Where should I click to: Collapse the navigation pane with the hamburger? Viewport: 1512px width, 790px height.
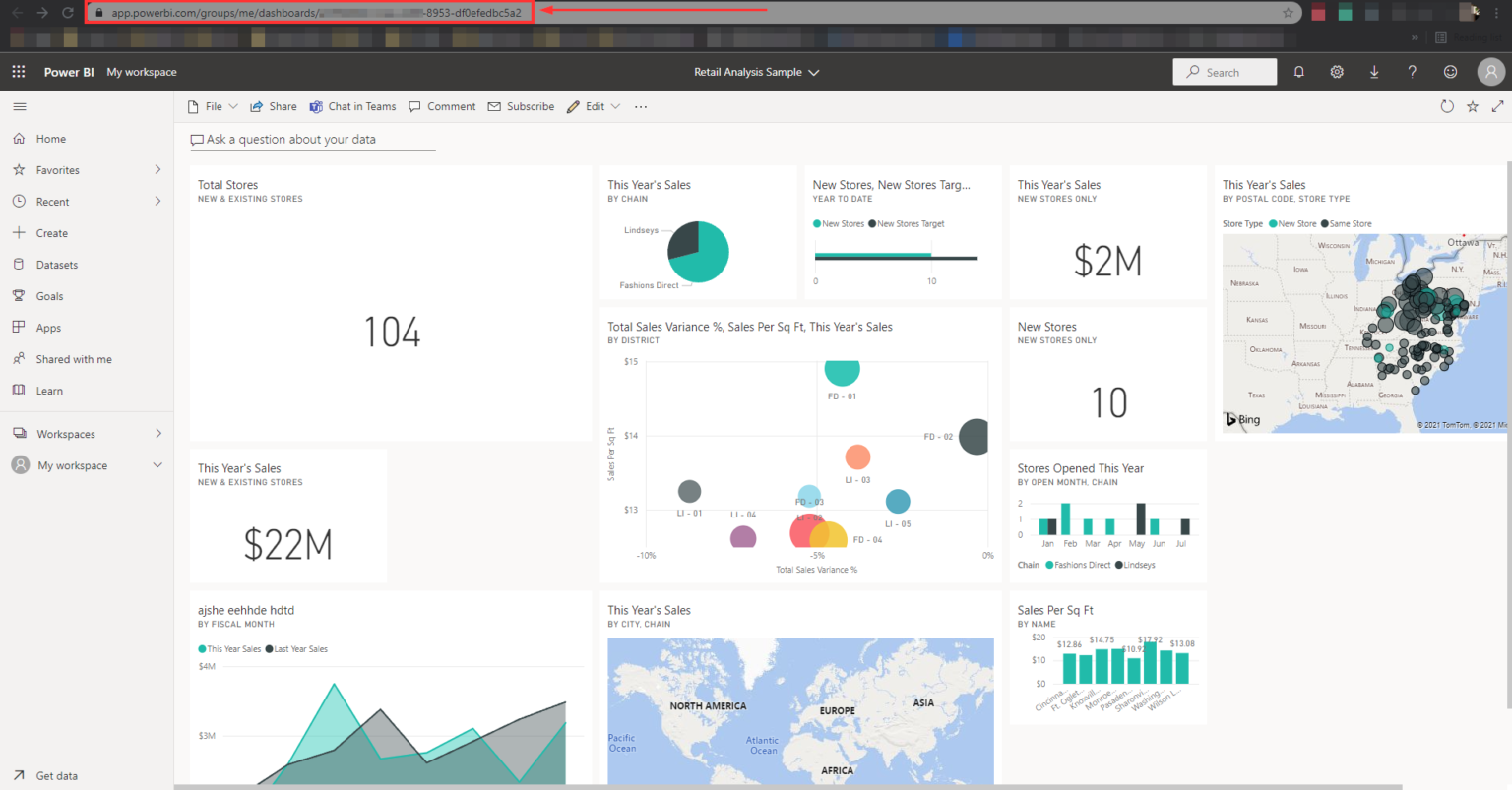click(x=19, y=106)
